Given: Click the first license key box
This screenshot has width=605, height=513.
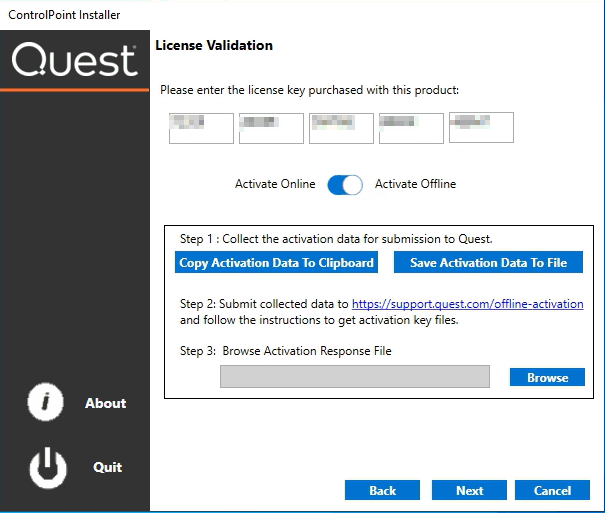Looking at the screenshot, I should (201, 128).
